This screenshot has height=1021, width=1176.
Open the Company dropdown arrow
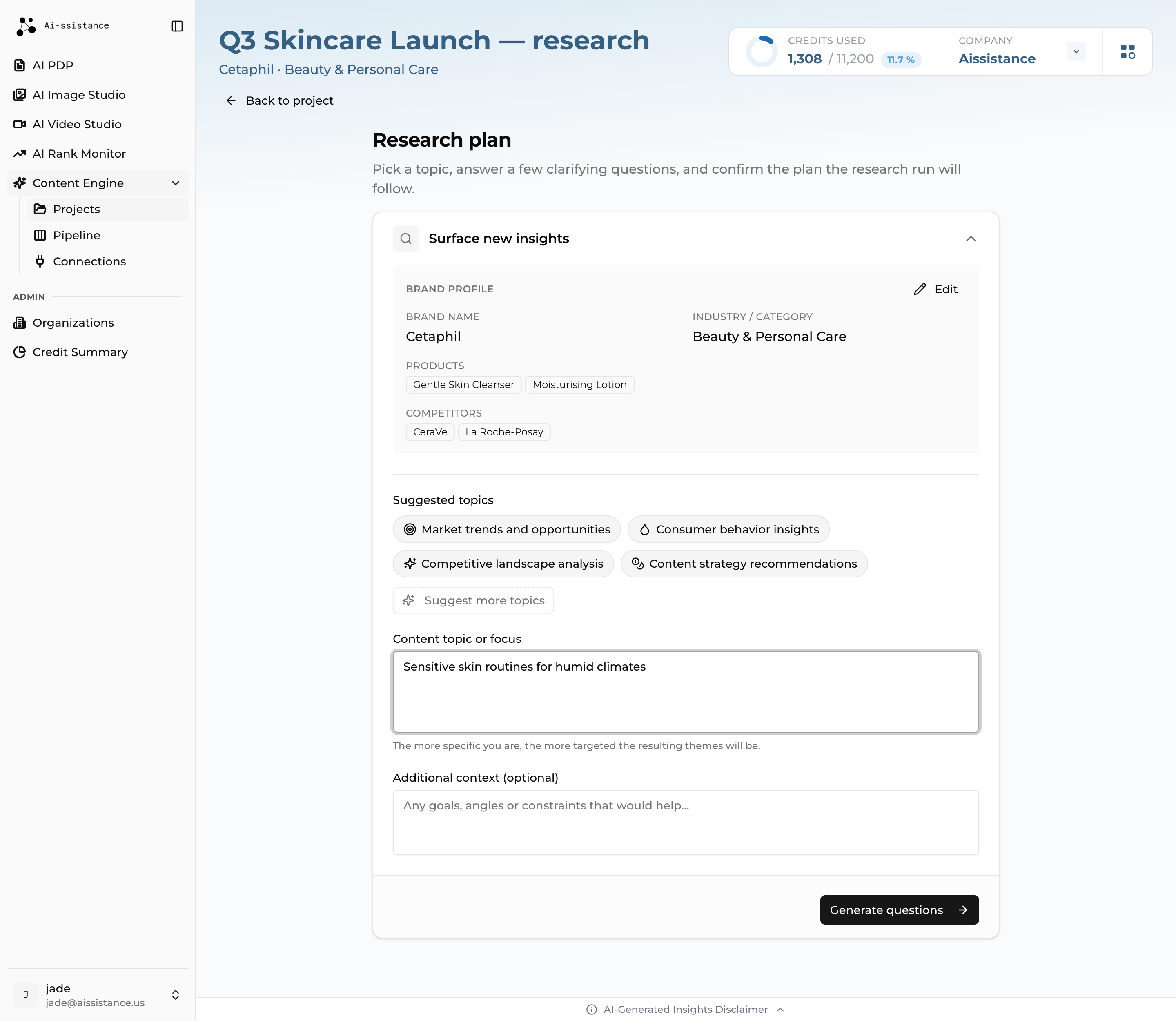pyautogui.click(x=1076, y=51)
